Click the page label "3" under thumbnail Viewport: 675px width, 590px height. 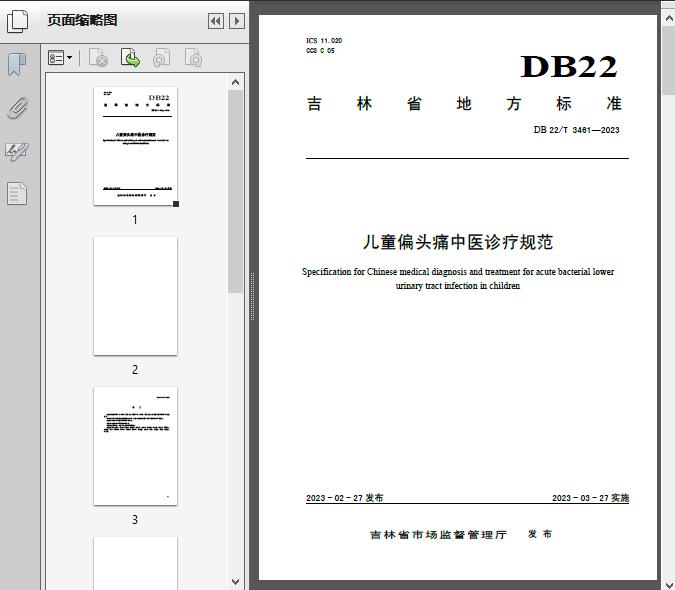pos(135,519)
